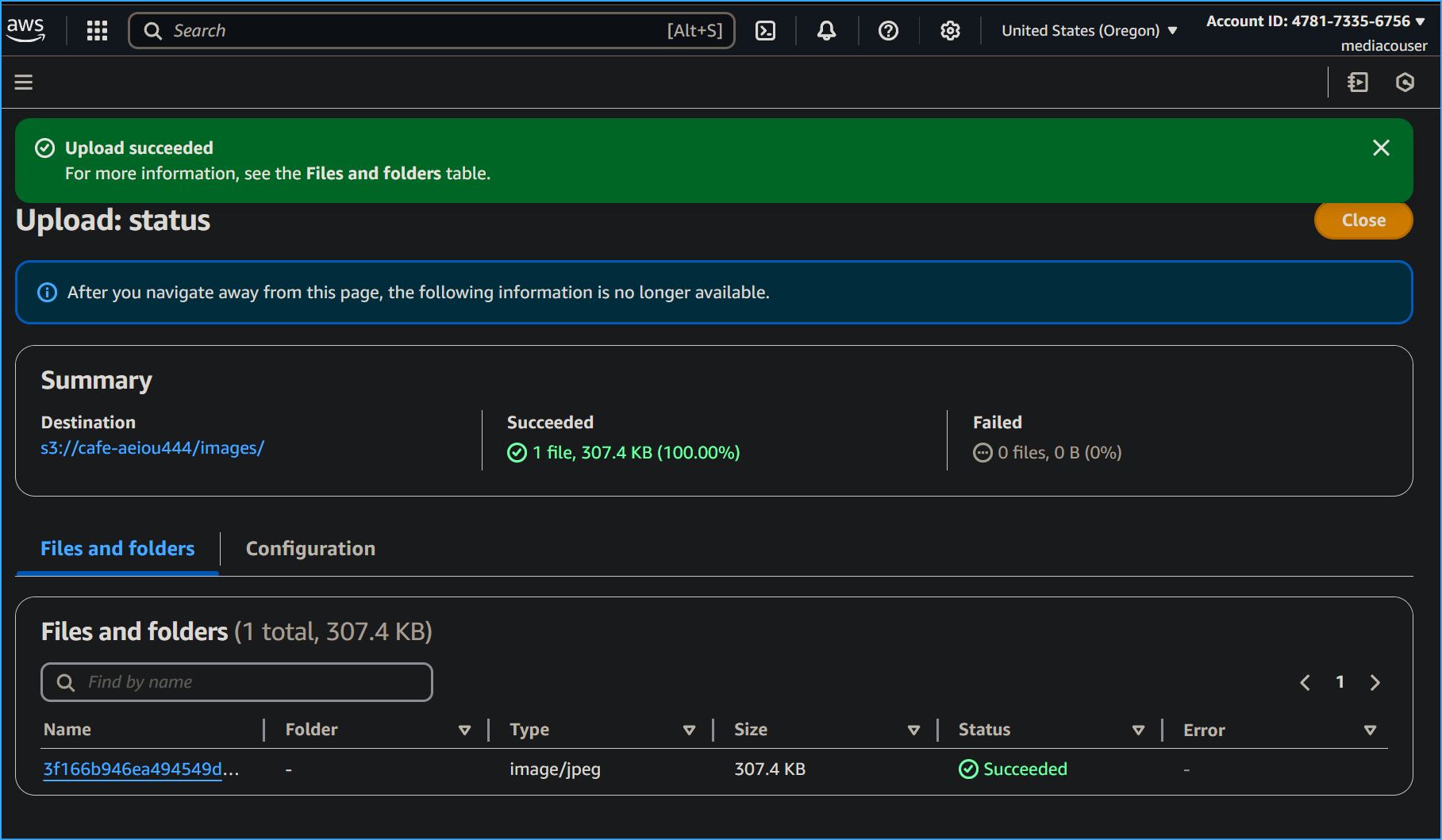Open the s3://cafe-aeiou444/images/ destination link

click(152, 448)
